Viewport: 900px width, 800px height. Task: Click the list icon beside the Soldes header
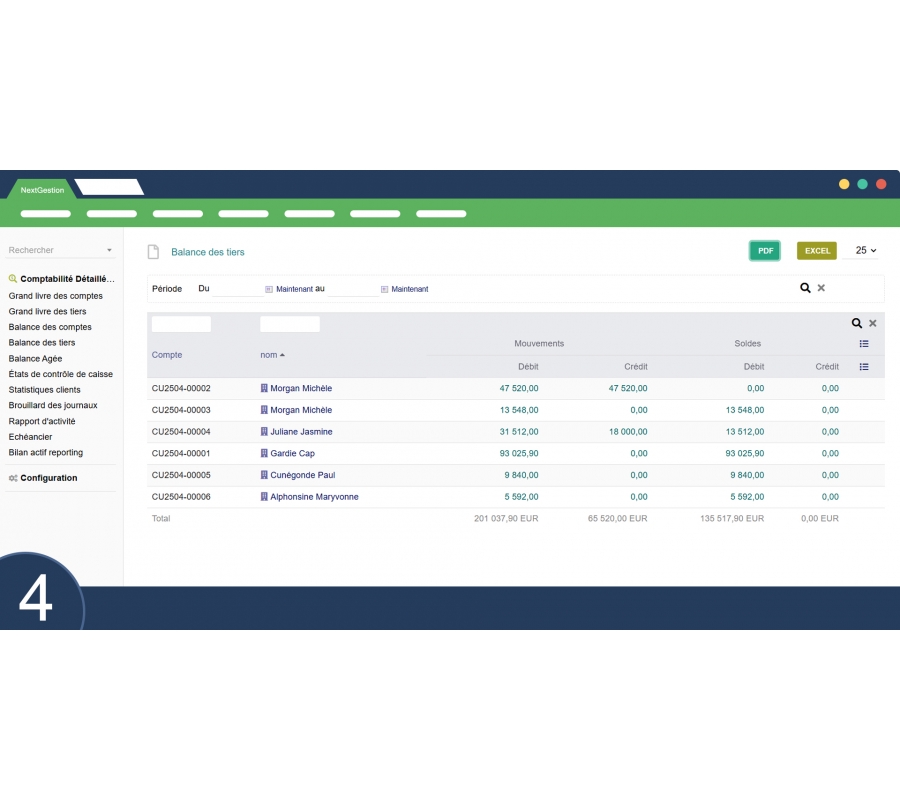(864, 344)
